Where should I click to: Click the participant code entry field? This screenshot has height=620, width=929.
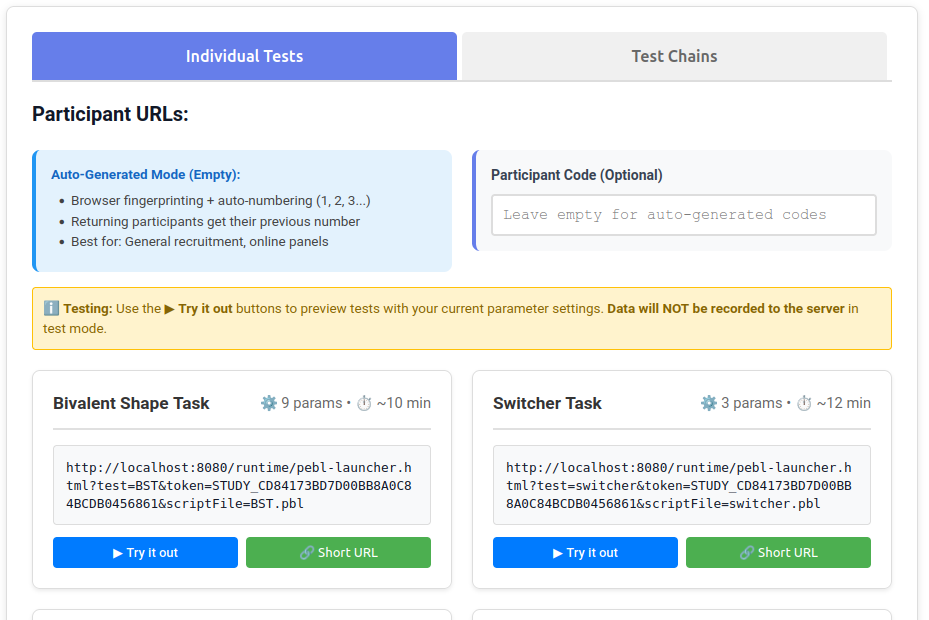[x=683, y=214]
